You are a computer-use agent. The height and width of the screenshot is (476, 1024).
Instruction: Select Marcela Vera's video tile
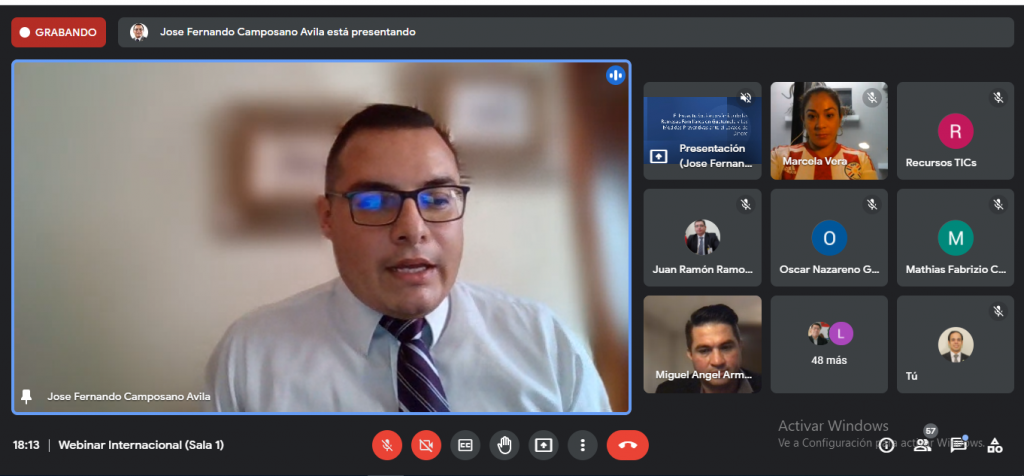[829, 131]
